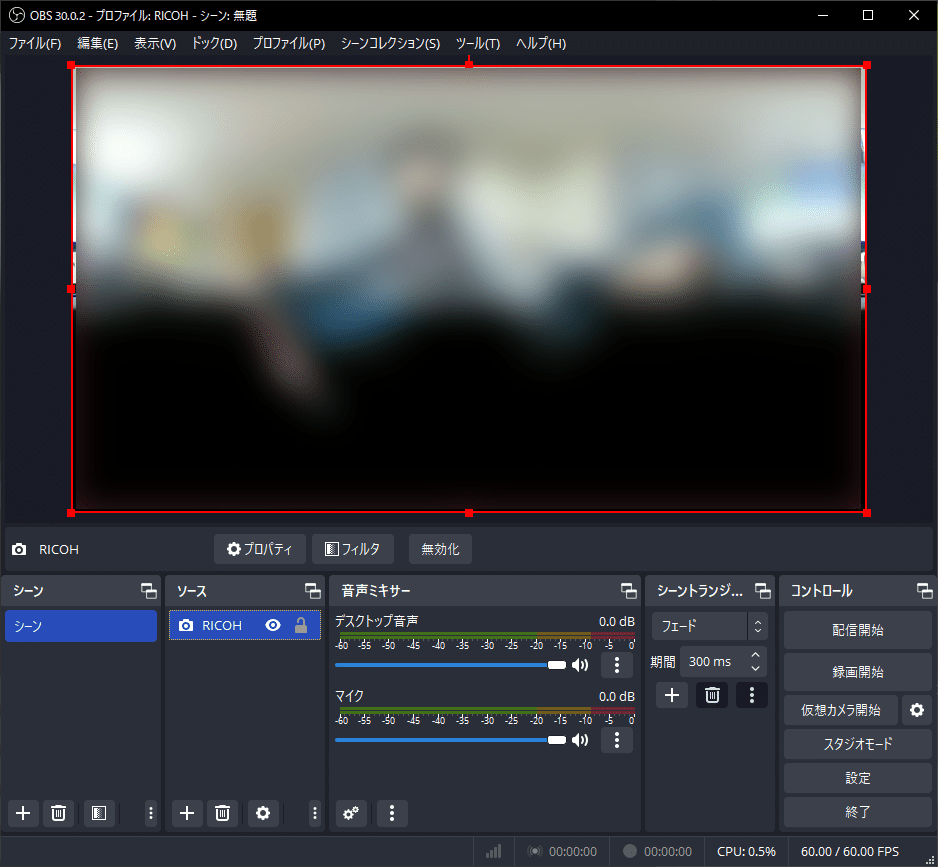Toggle visibility eye of RICOH source
The width and height of the screenshot is (938, 867).
point(273,625)
